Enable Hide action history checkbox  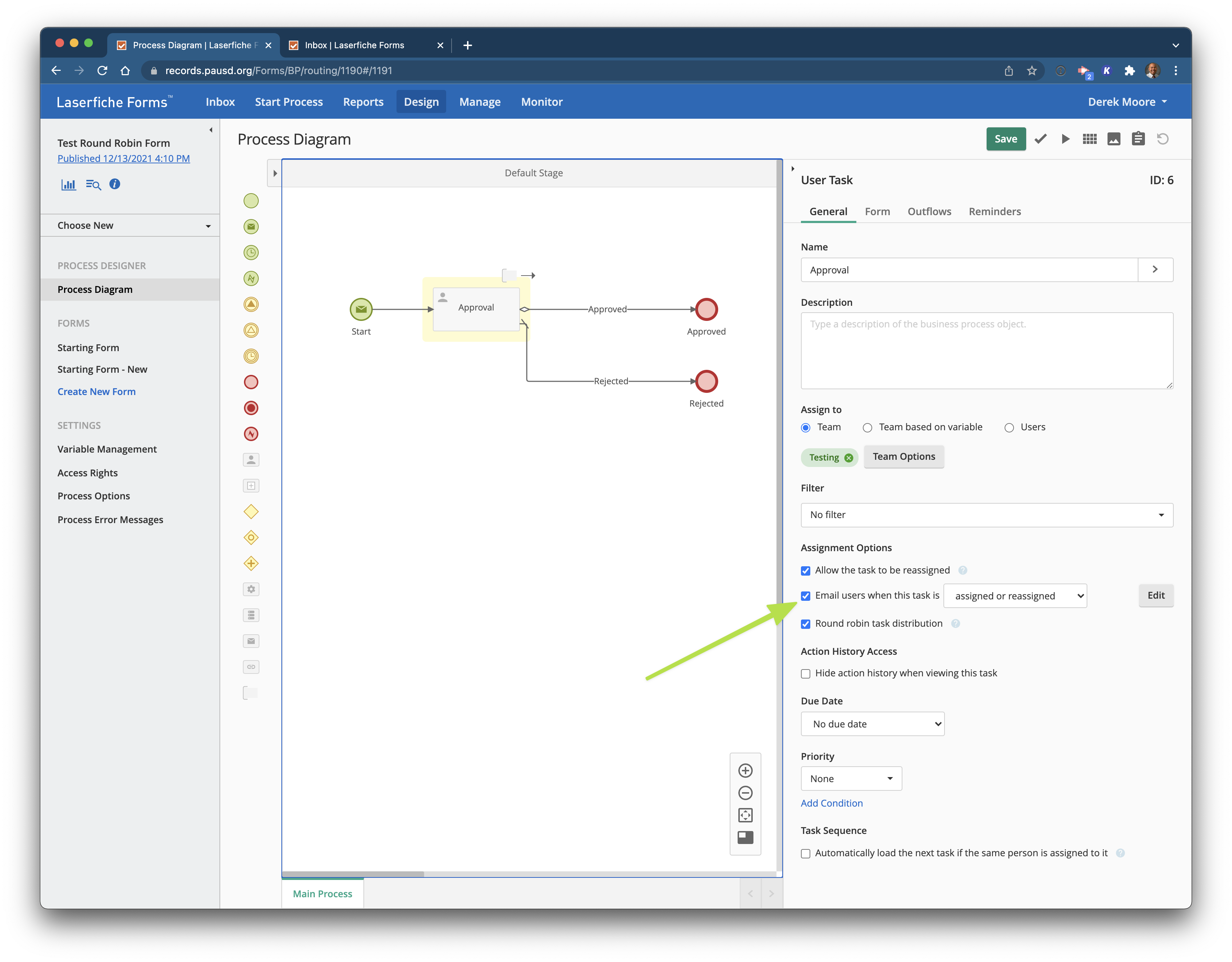(806, 673)
